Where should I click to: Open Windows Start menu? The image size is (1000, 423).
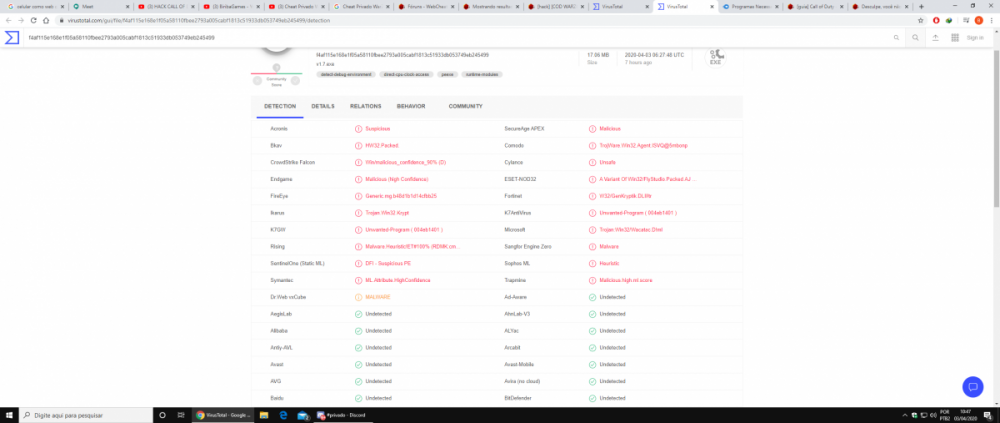[x=10, y=415]
